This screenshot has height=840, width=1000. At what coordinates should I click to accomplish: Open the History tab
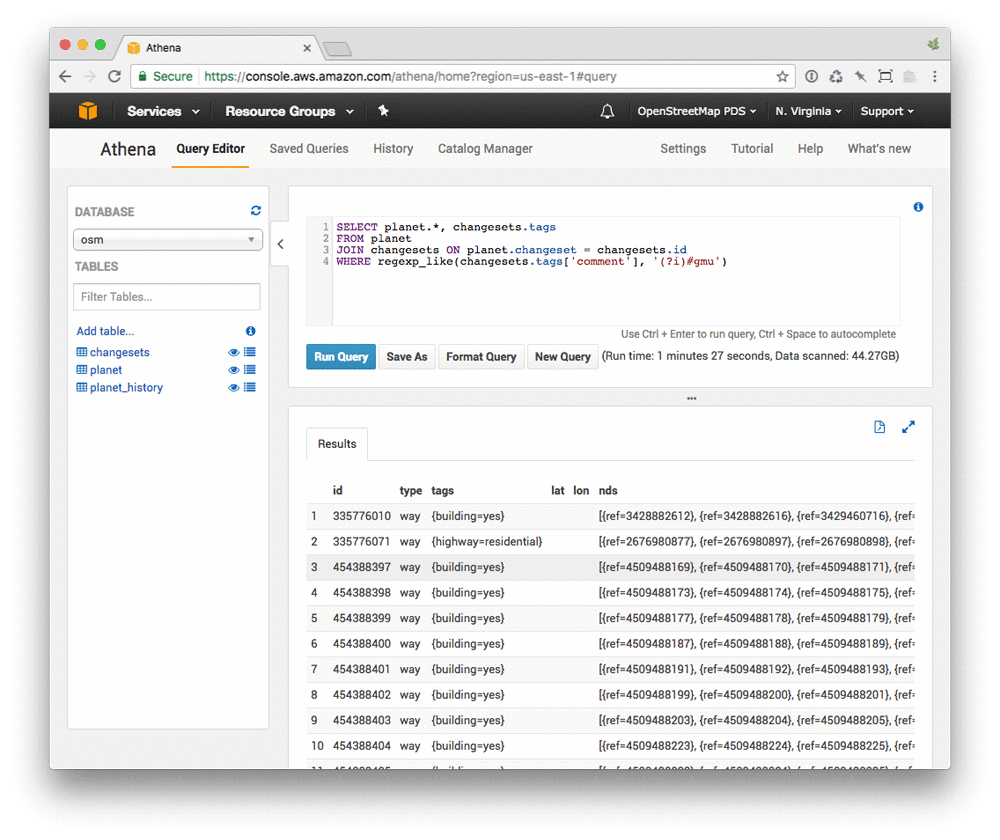coord(393,149)
